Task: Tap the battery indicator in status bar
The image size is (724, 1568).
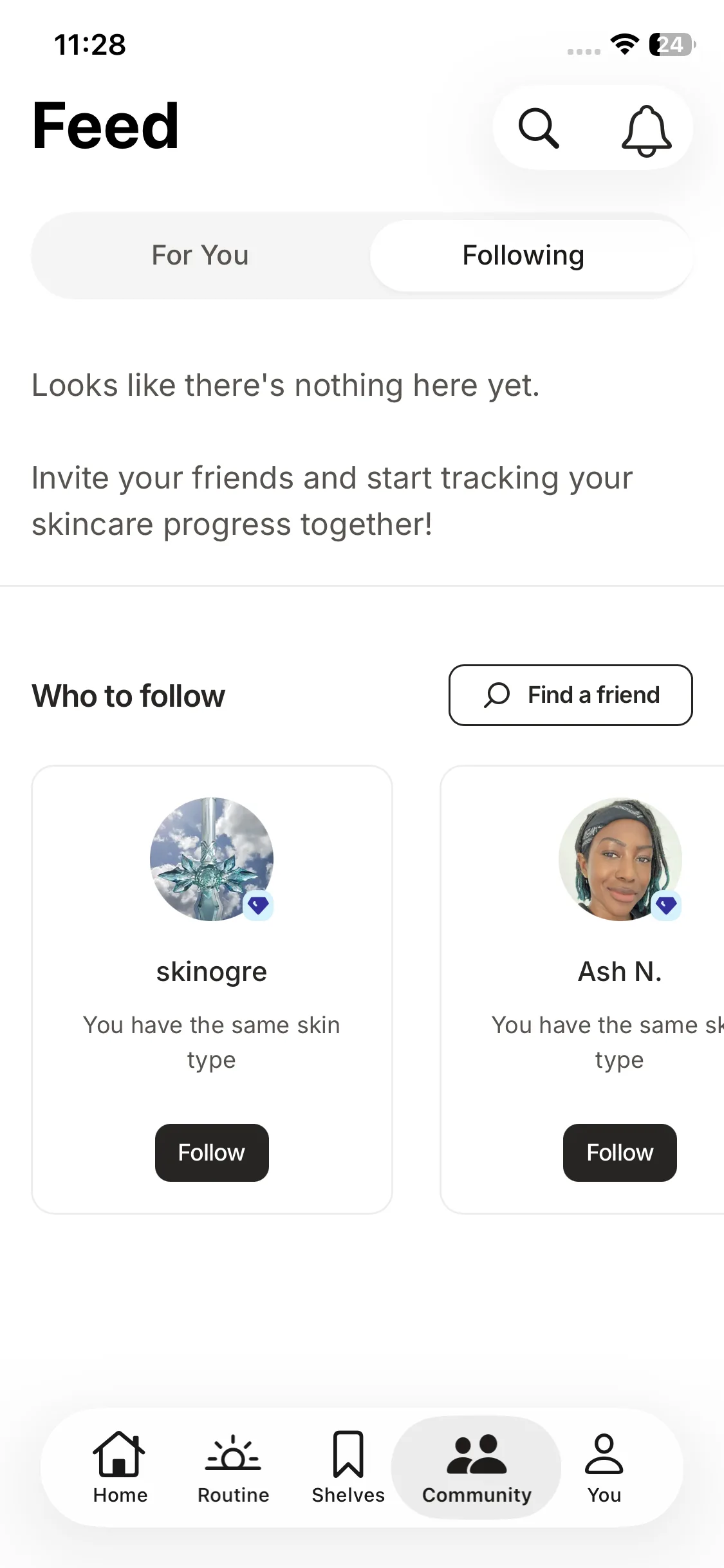Action: (x=672, y=44)
